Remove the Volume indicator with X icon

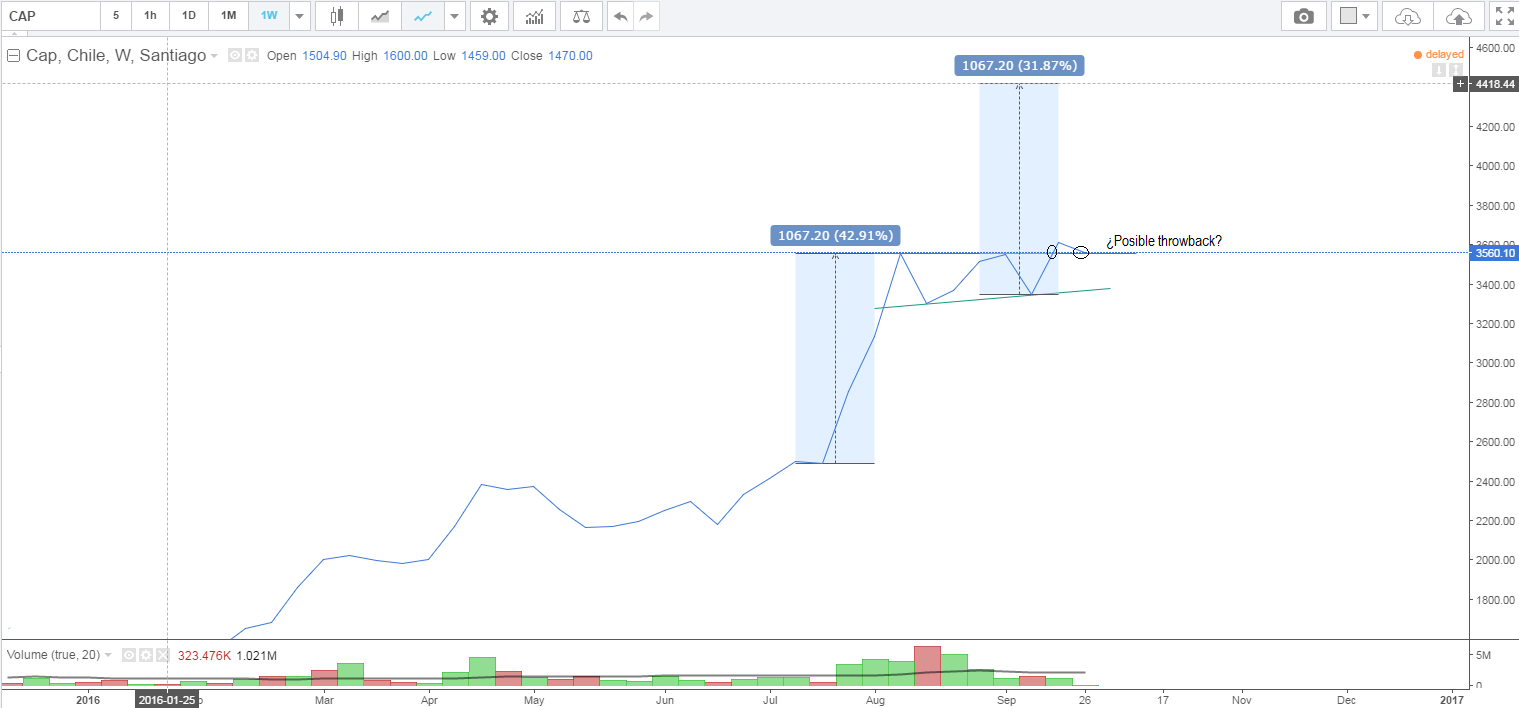pyautogui.click(x=162, y=655)
